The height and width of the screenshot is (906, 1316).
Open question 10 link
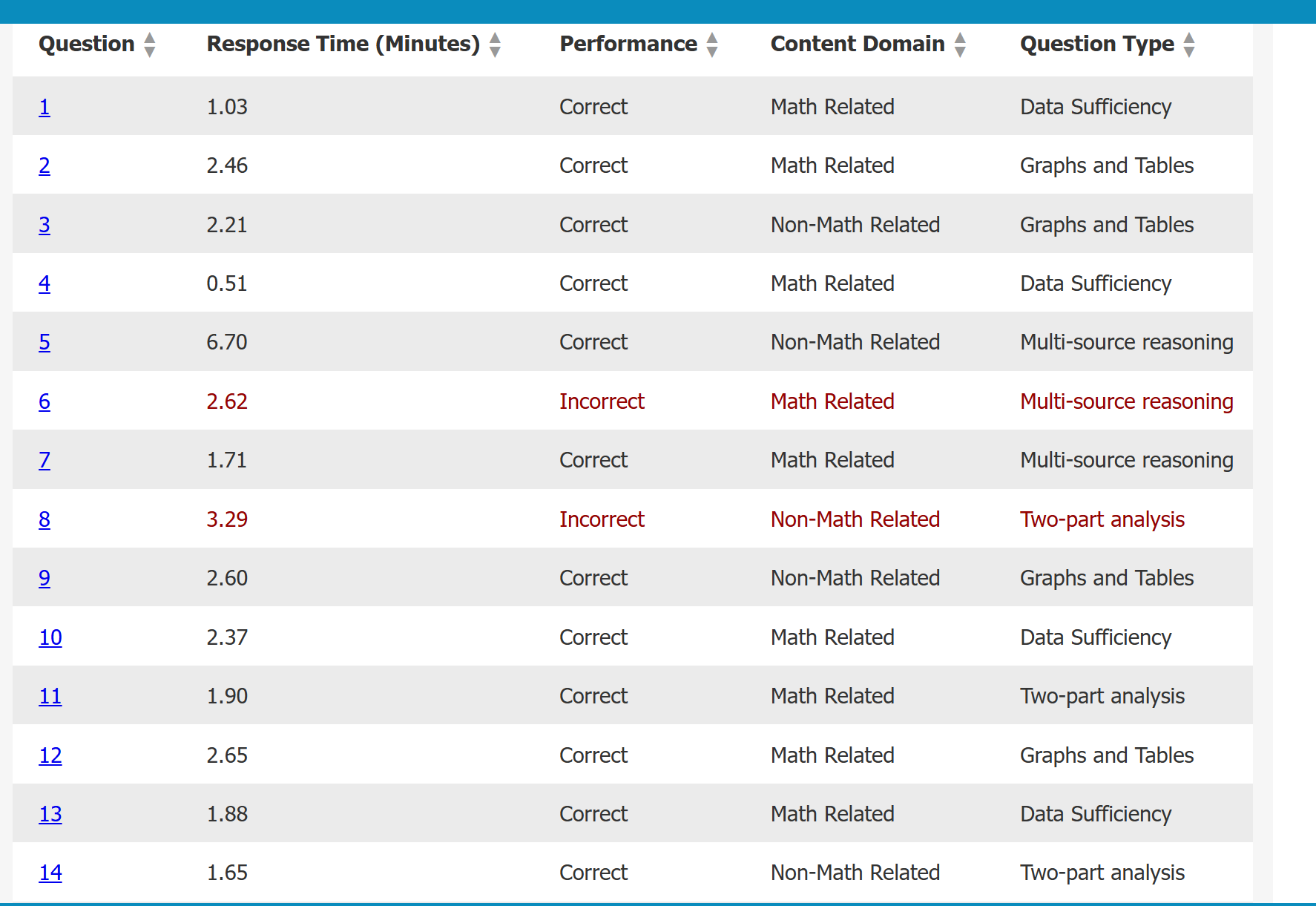(50, 637)
